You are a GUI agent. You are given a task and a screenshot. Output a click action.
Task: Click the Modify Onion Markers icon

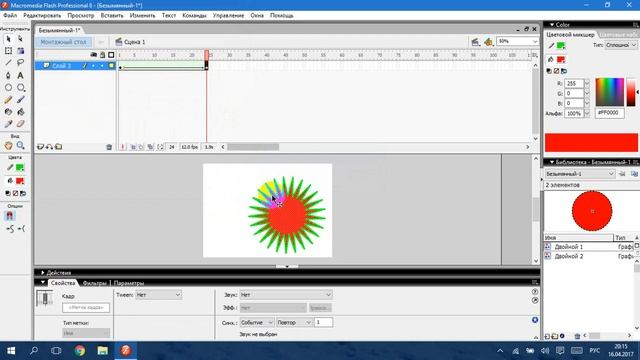click(x=160, y=147)
